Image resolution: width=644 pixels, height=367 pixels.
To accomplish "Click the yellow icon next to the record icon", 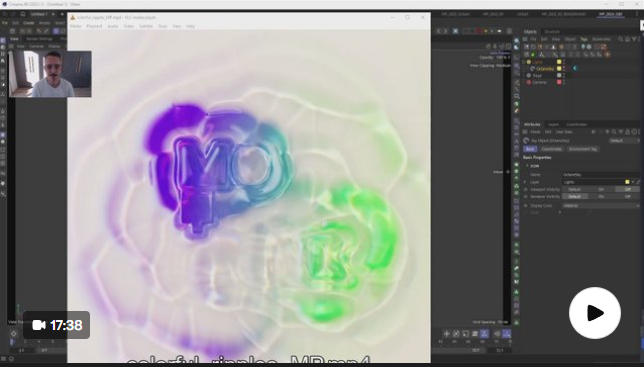I will coord(485,31).
